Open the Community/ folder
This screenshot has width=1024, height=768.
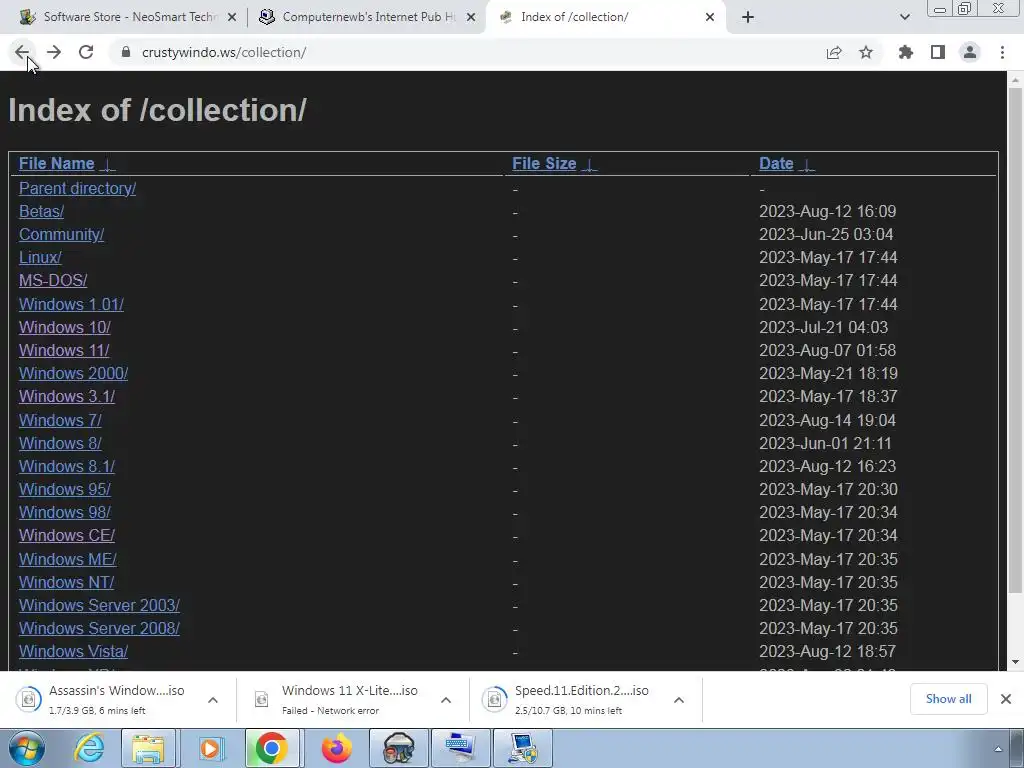tap(61, 234)
